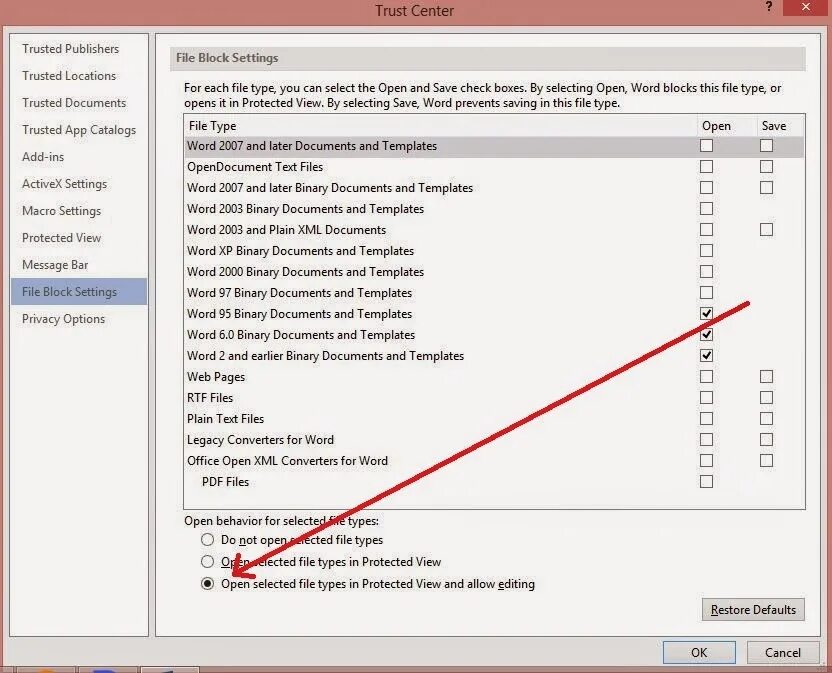Click the RTF Files row label
Viewport: 832px width, 673px height.
[210, 398]
